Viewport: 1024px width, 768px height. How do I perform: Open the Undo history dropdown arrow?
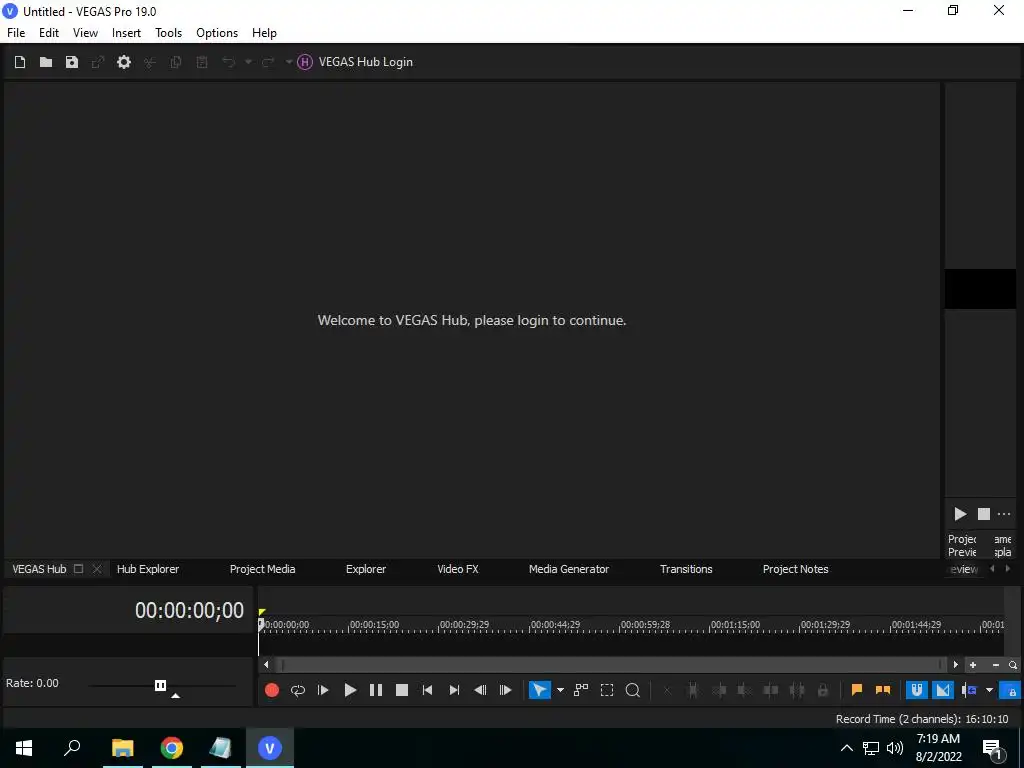coord(248,62)
